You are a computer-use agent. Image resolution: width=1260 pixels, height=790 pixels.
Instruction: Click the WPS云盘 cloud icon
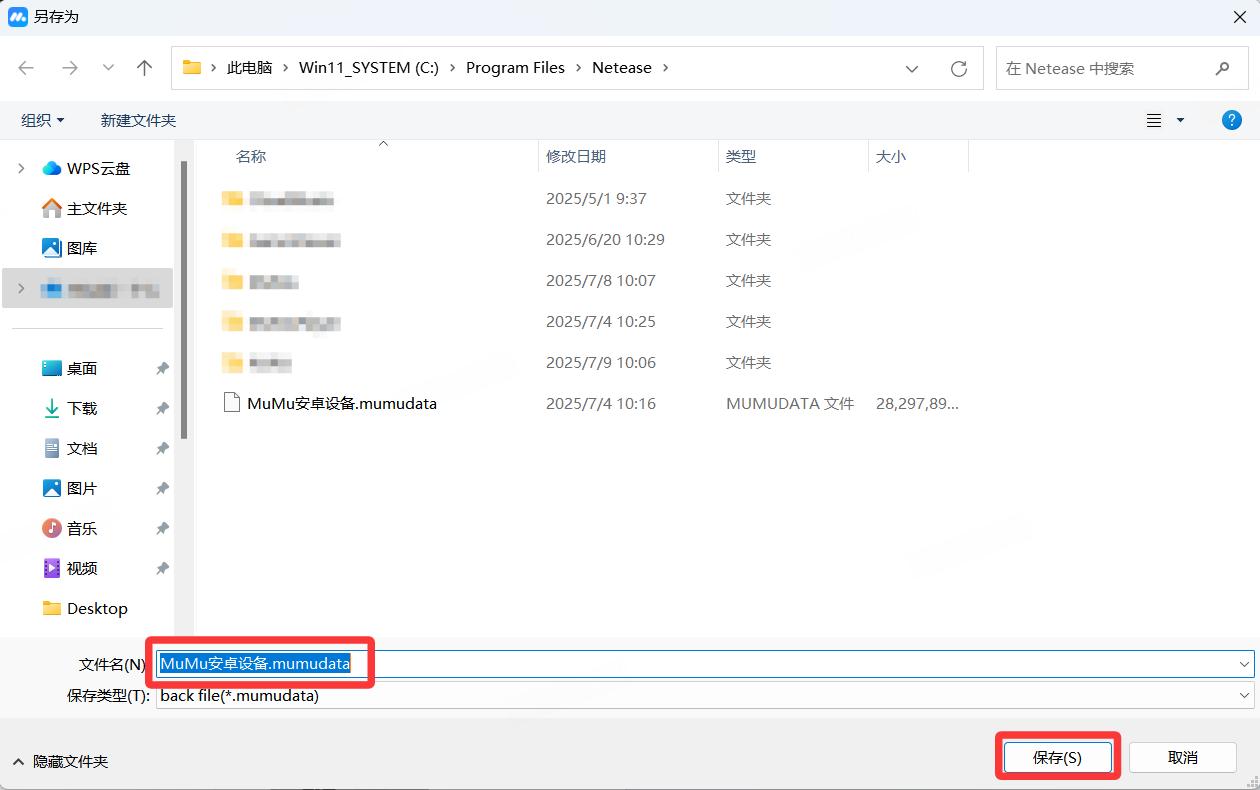point(52,169)
